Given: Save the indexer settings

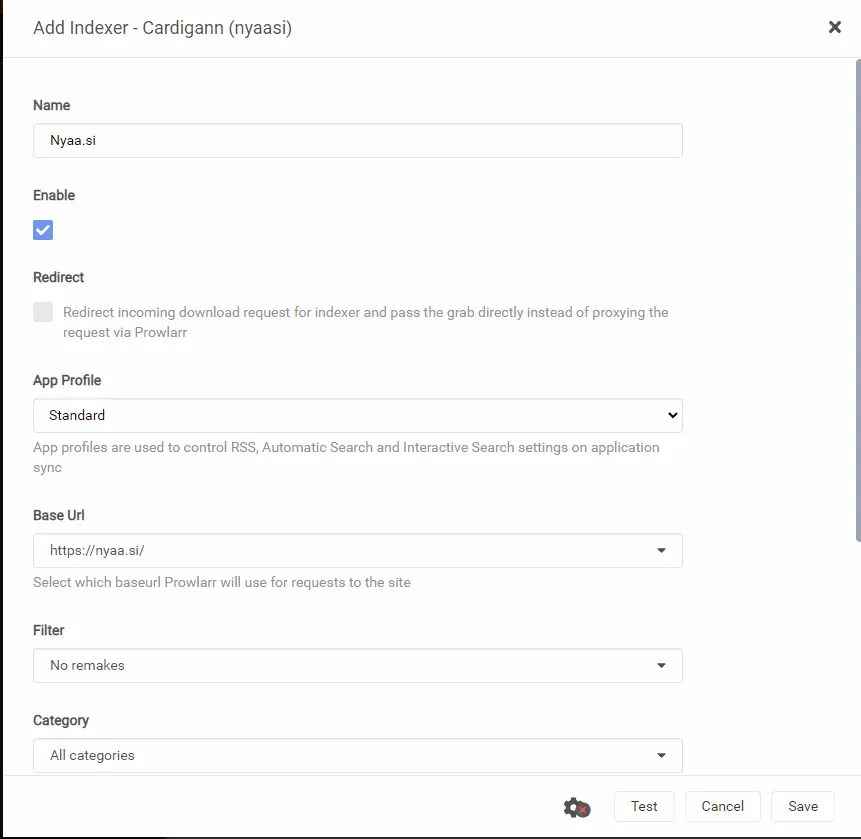Looking at the screenshot, I should 803,806.
